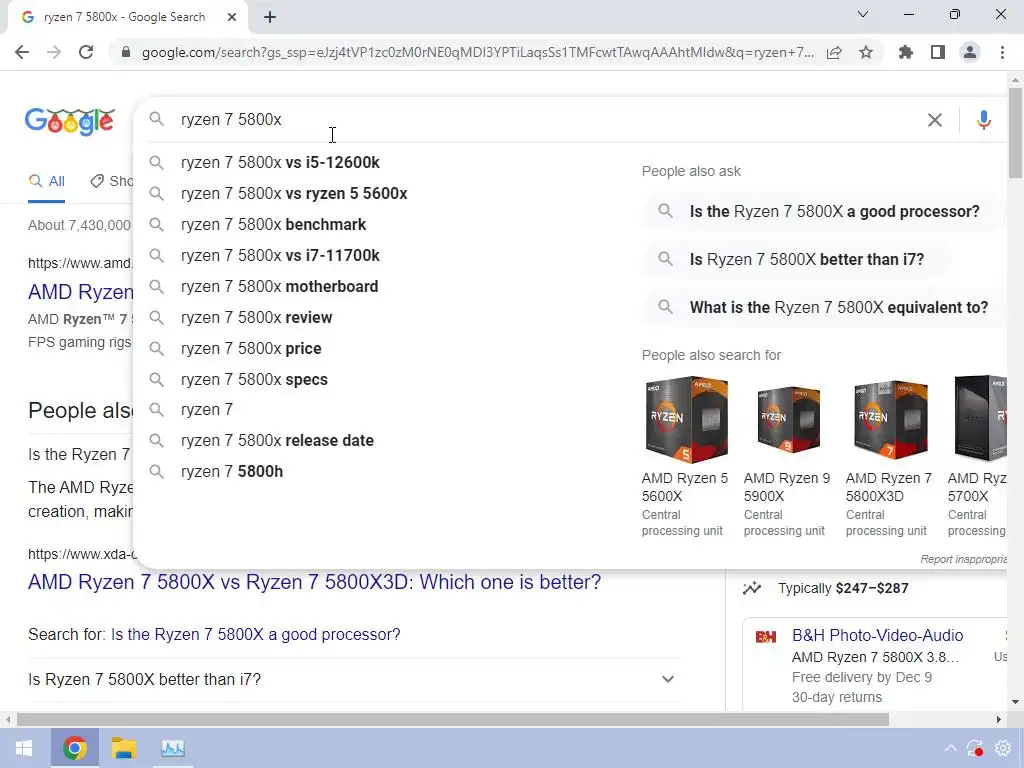1024x768 pixels.
Task: Switch to the All results tab
Action: (x=46, y=181)
